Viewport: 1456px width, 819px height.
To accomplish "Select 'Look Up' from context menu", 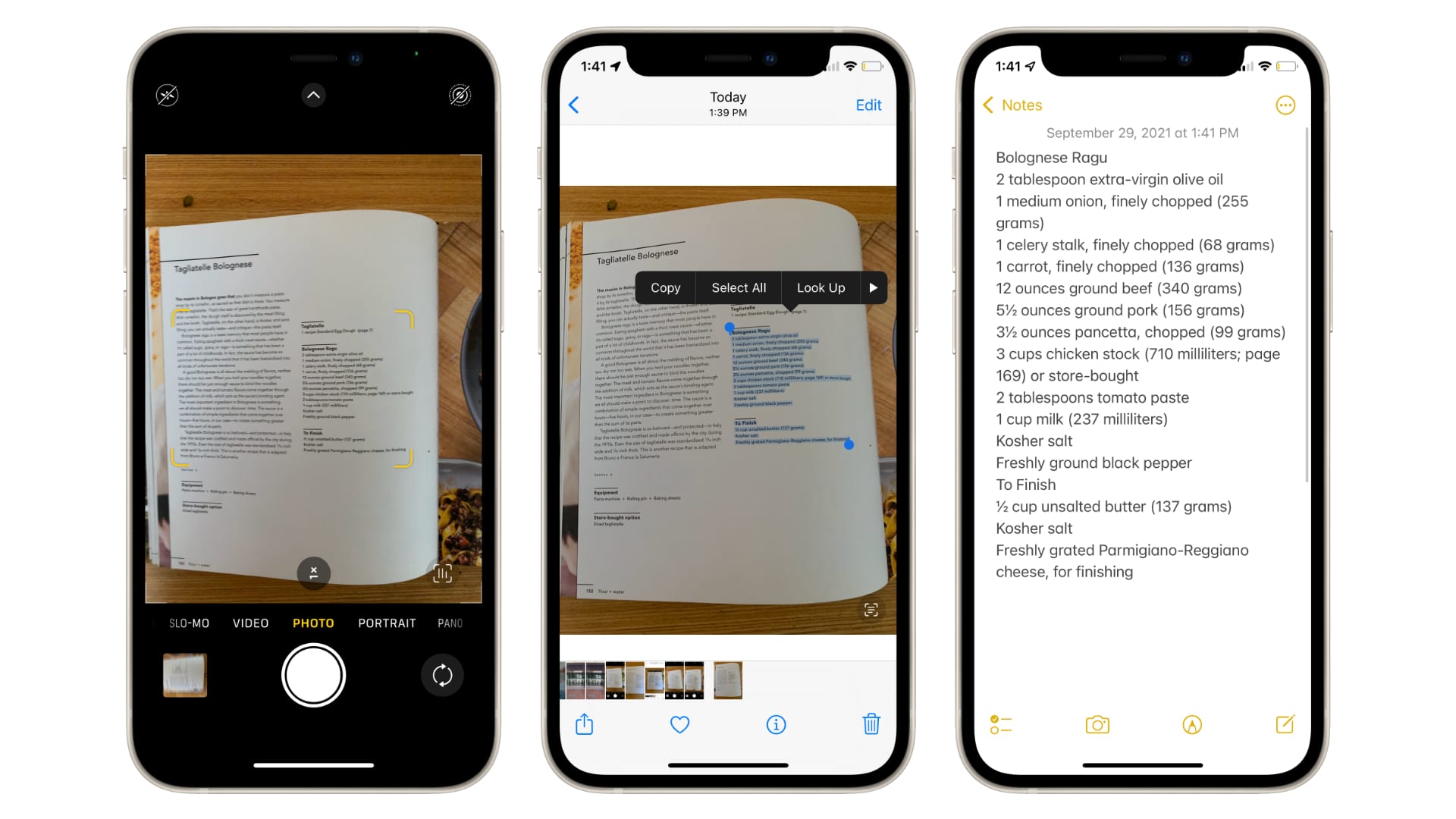I will (x=819, y=287).
